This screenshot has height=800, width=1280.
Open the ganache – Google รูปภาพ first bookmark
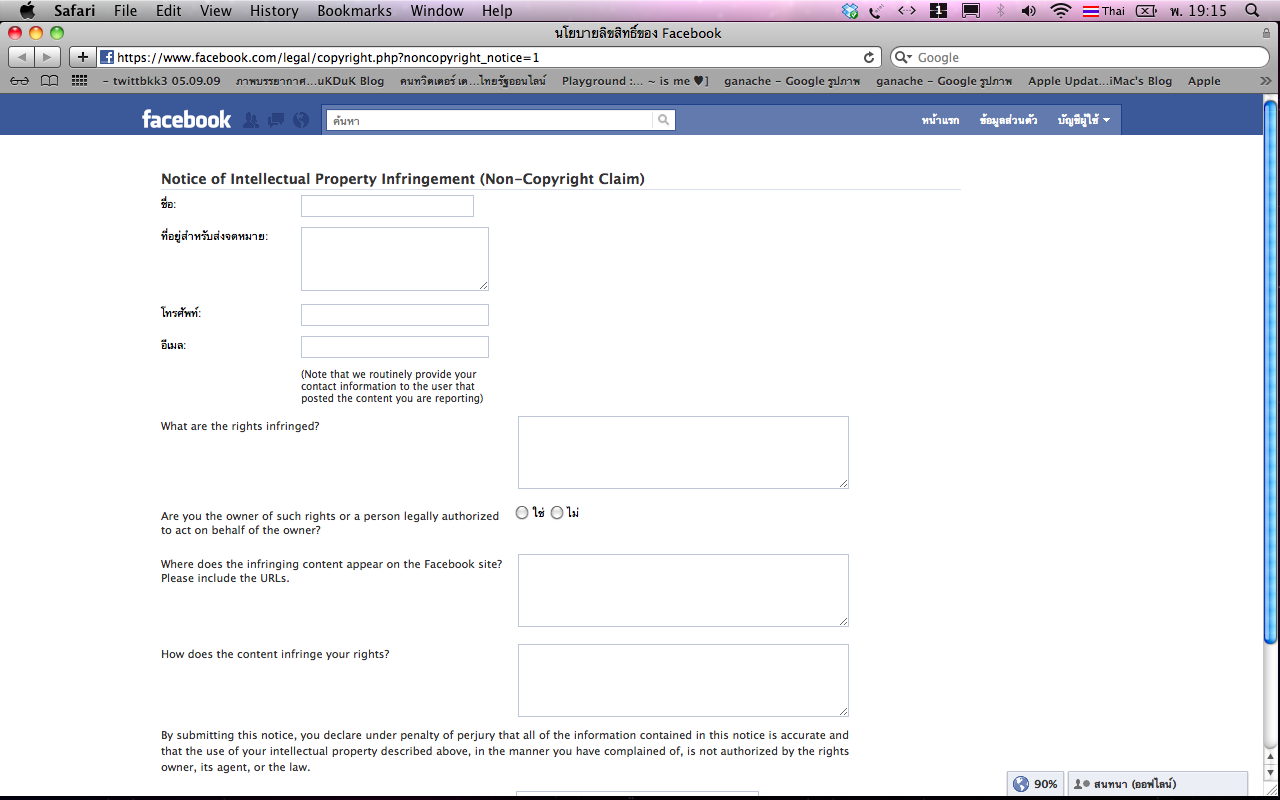791,81
